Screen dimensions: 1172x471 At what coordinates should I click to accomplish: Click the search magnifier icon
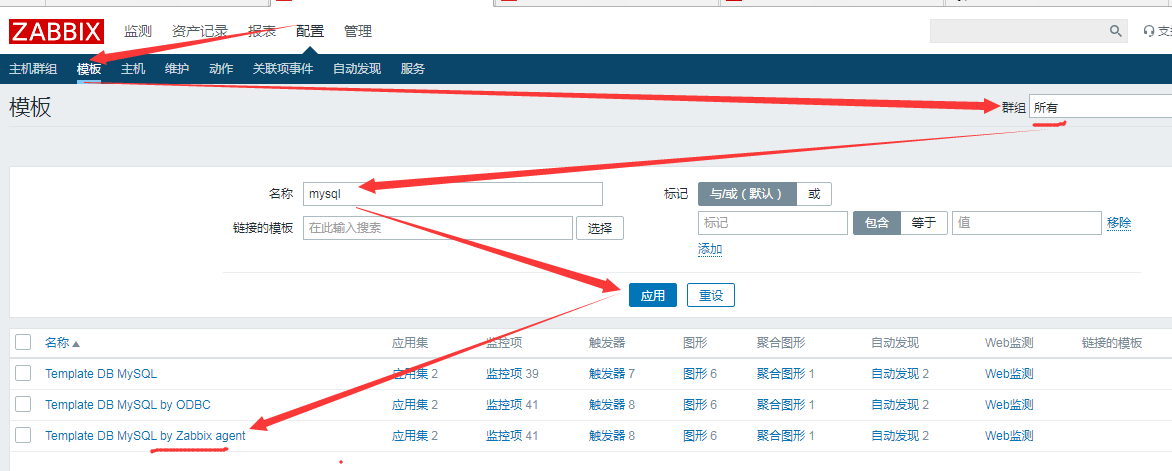1115,31
